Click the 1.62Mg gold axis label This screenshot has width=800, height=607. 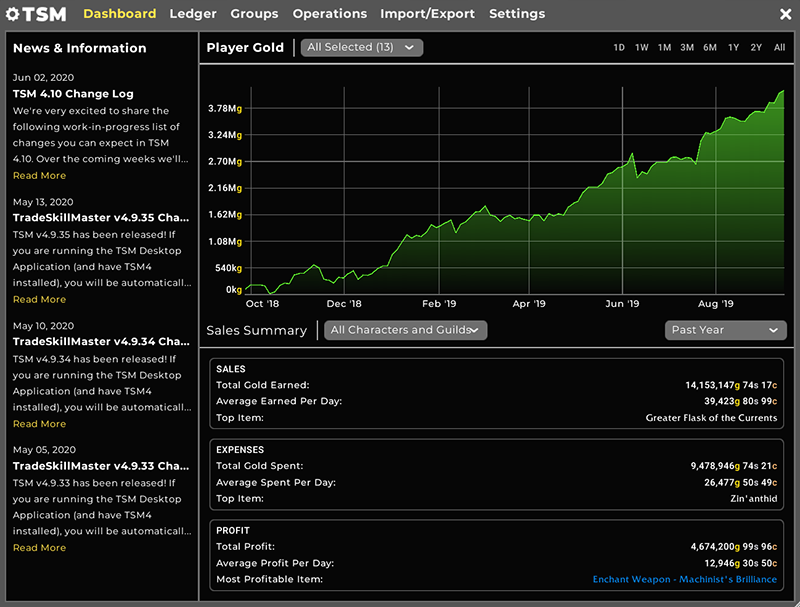pyautogui.click(x=225, y=215)
